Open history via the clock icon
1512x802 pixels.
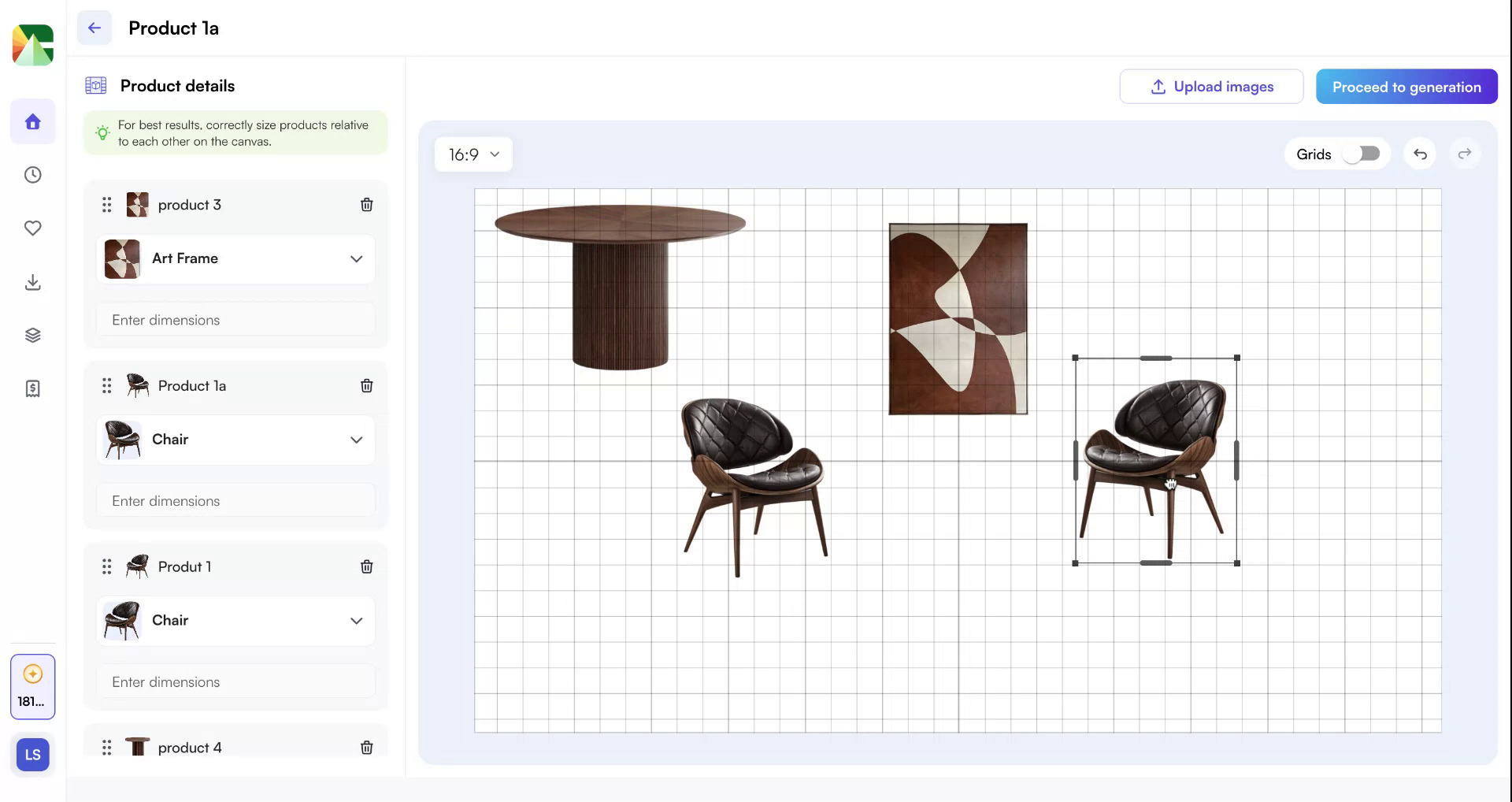[32, 175]
